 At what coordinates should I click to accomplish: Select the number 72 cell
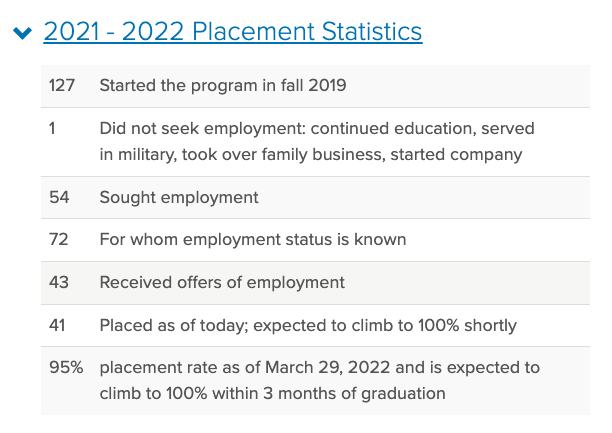pyautogui.click(x=58, y=240)
